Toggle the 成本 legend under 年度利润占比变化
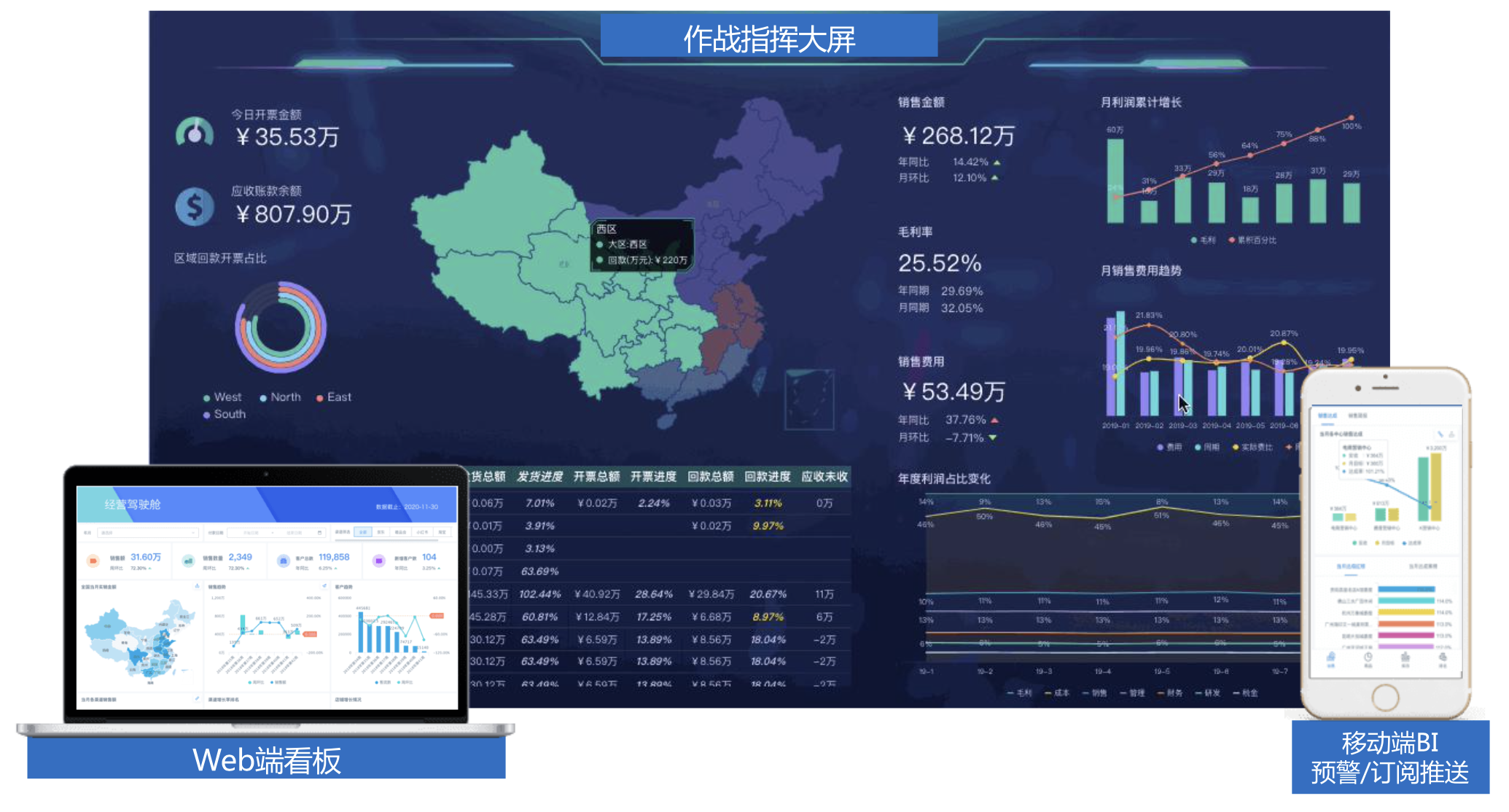The image size is (1509, 812). coord(1057,693)
